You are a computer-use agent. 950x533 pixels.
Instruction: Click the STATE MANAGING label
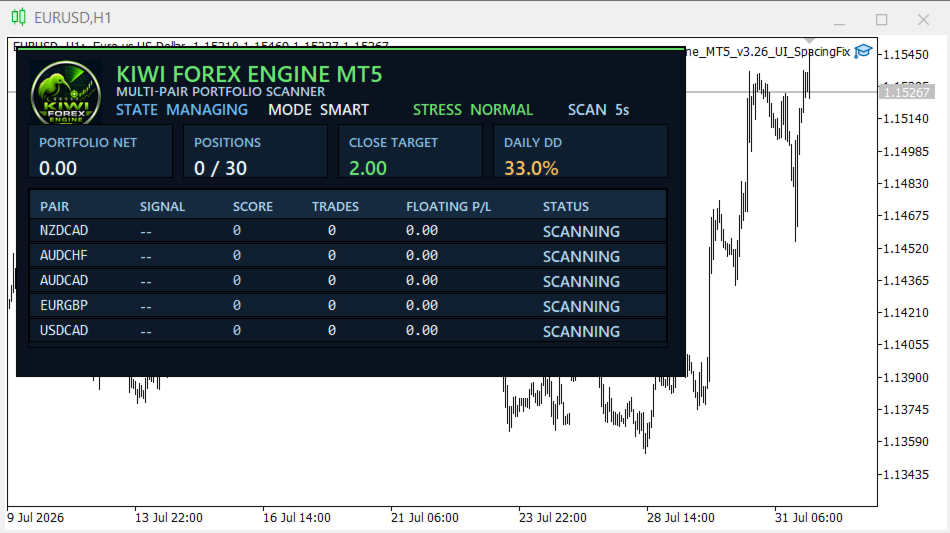(182, 110)
